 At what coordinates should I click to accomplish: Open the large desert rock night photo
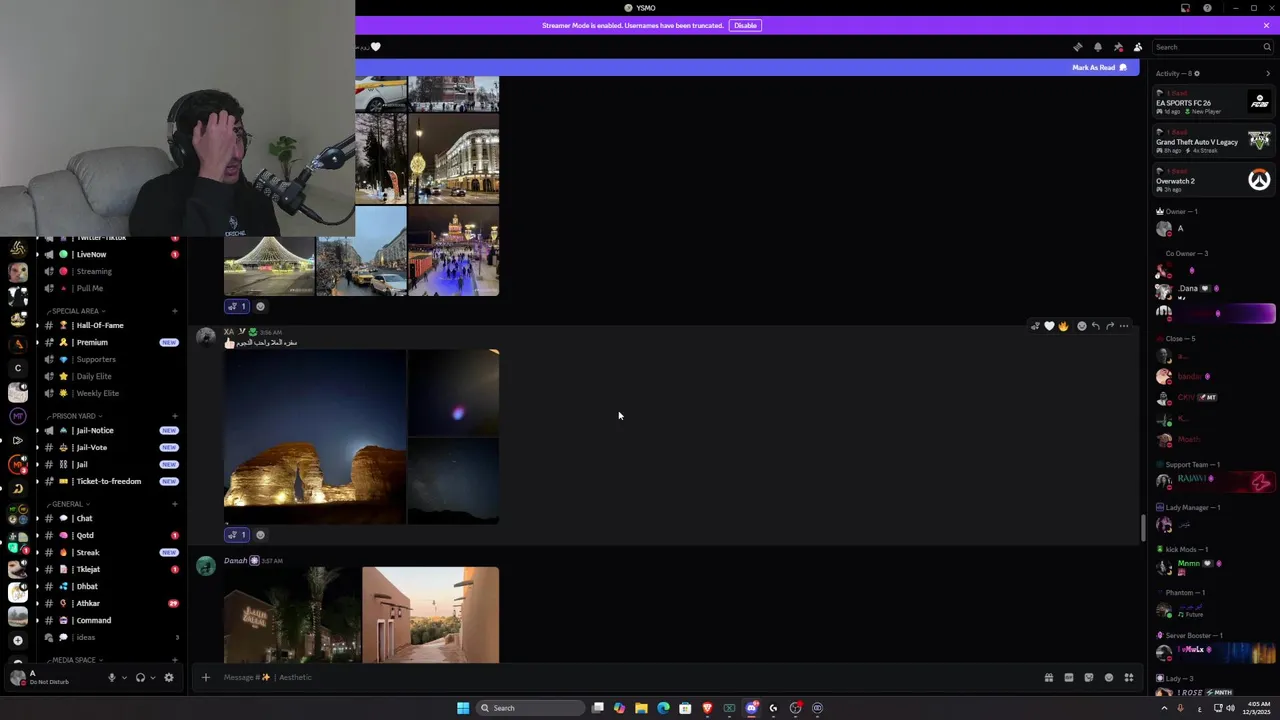(315, 437)
